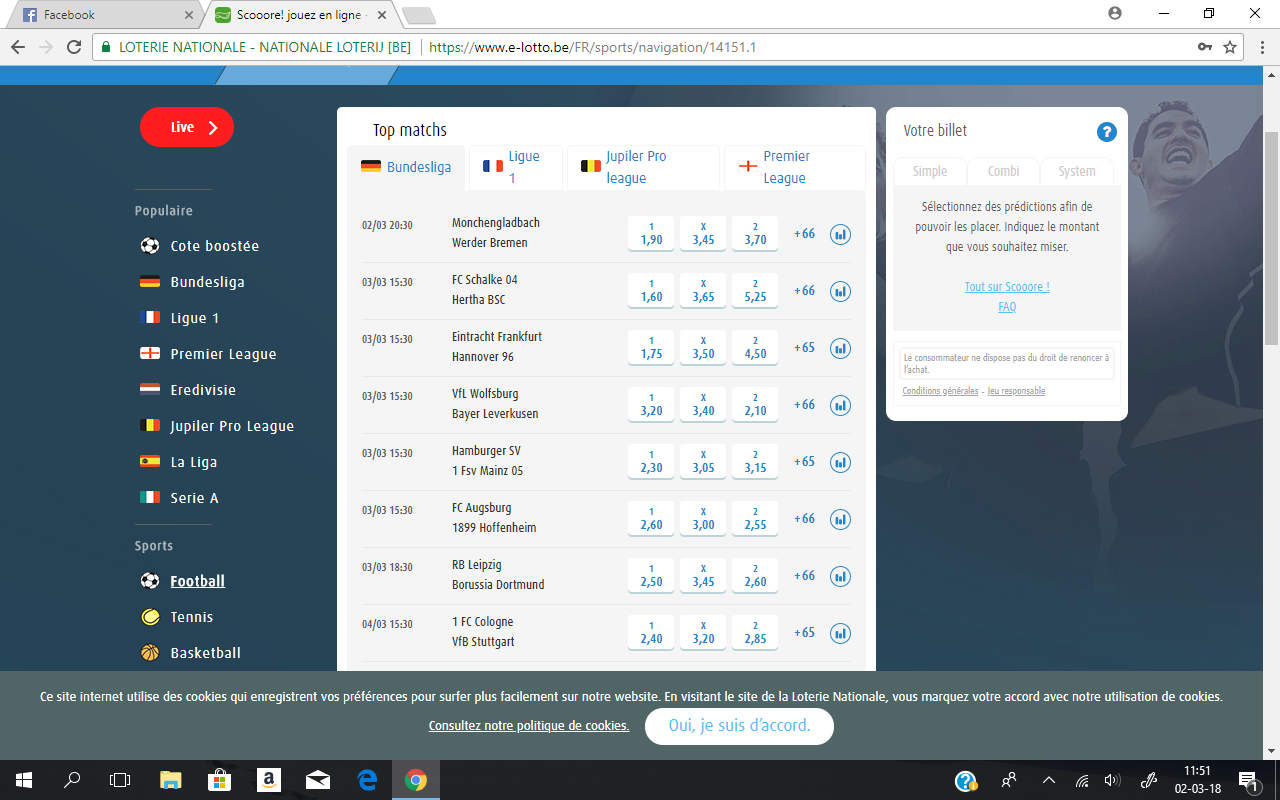Open stats icon for Monchengladbach vs Werder Bremen
This screenshot has width=1280, height=800.
tap(840, 234)
